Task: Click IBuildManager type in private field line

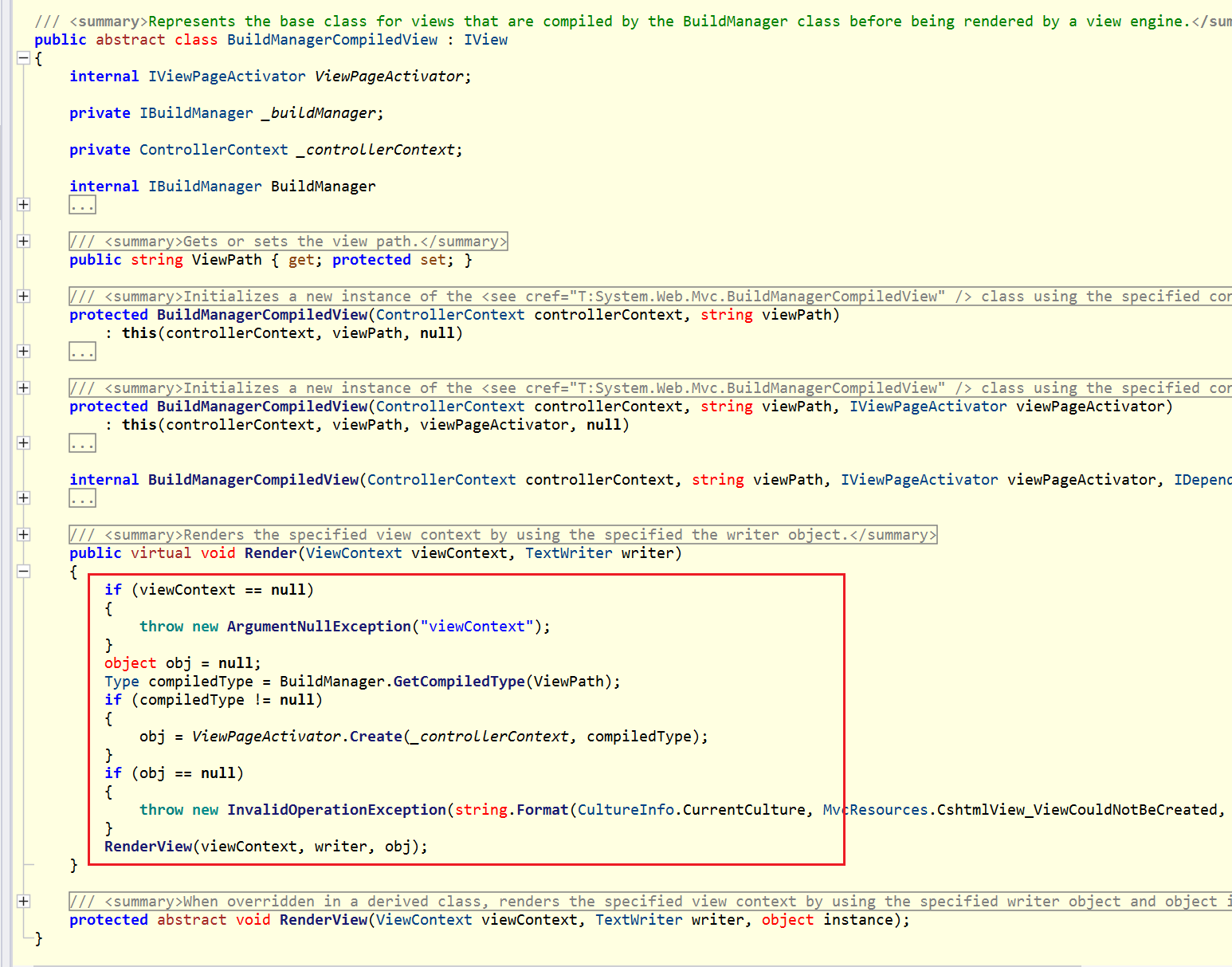Action: pos(196,113)
